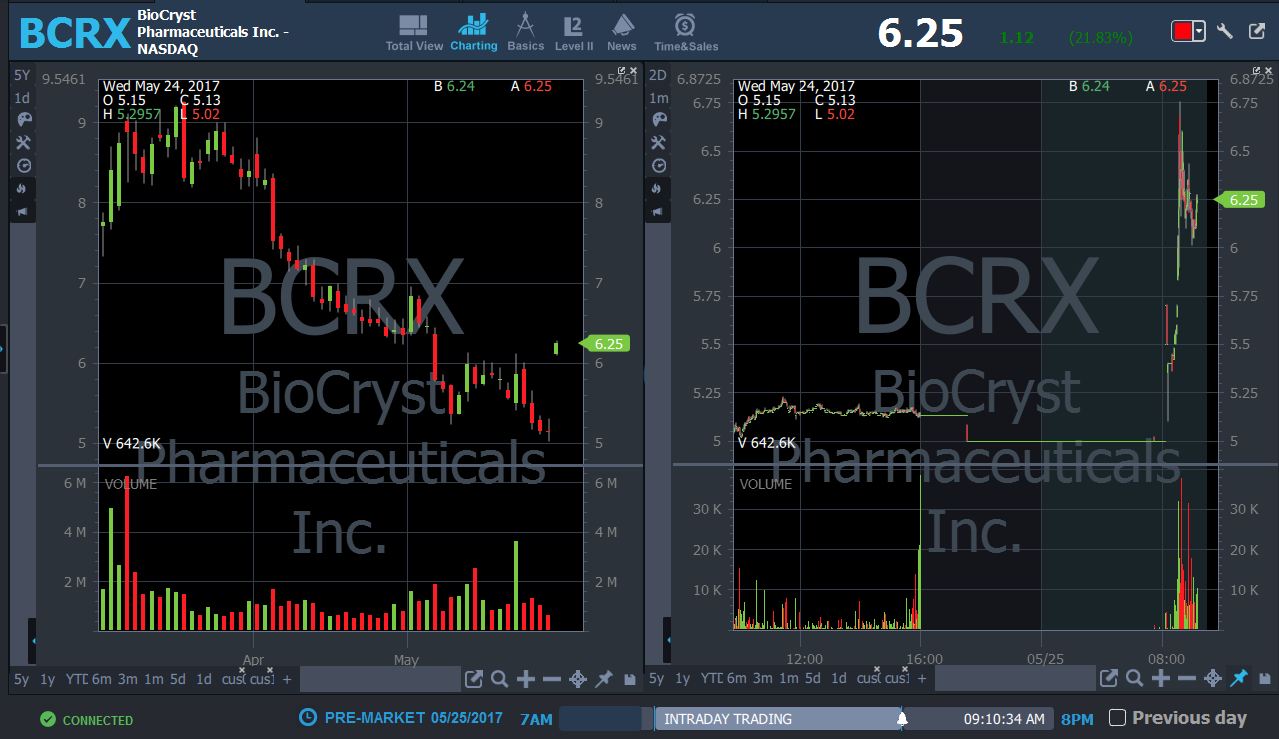Set right chart range to 1y
This screenshot has width=1279, height=739.
click(682, 679)
